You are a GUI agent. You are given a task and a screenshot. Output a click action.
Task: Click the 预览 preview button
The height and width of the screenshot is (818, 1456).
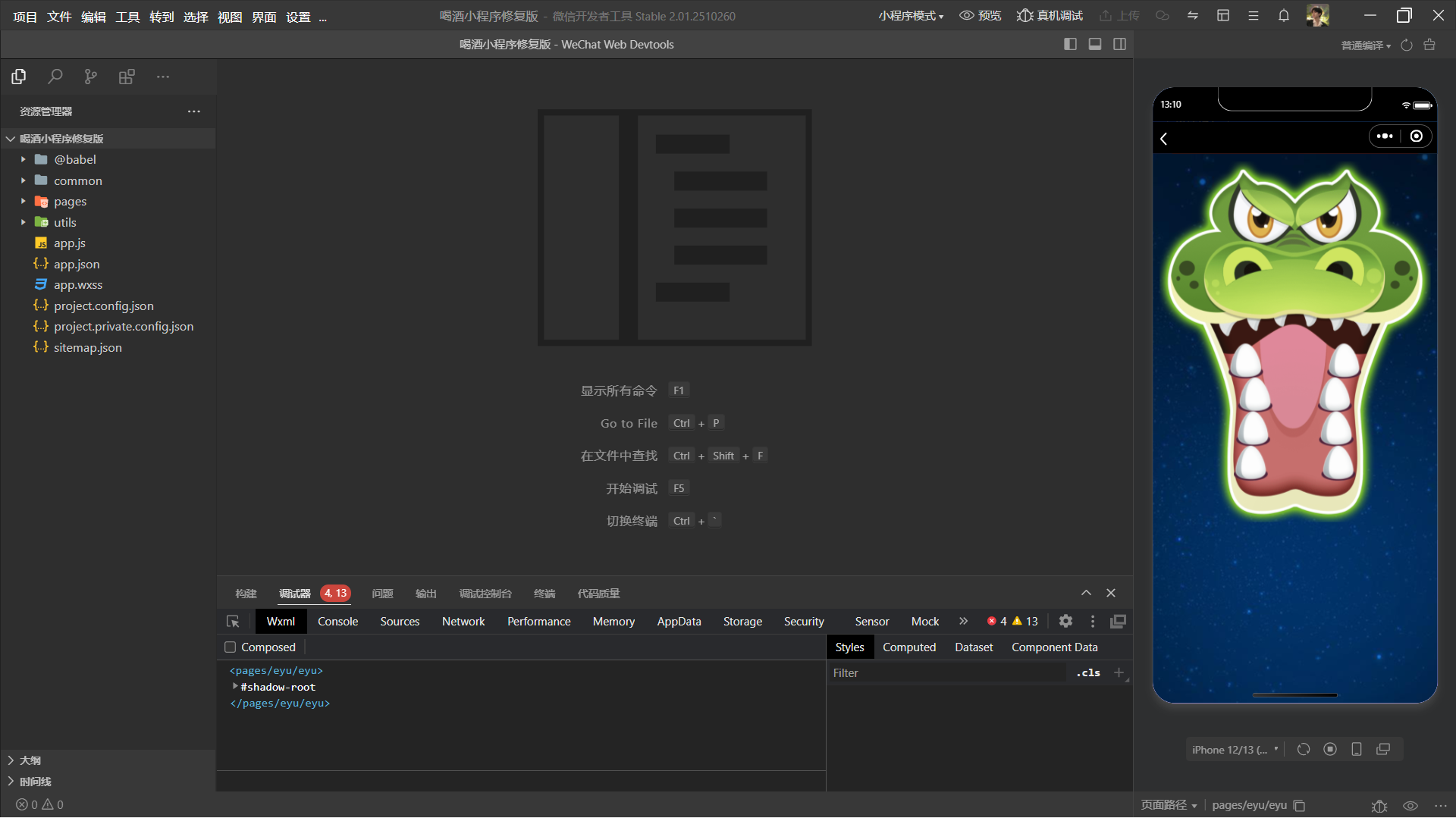click(981, 16)
